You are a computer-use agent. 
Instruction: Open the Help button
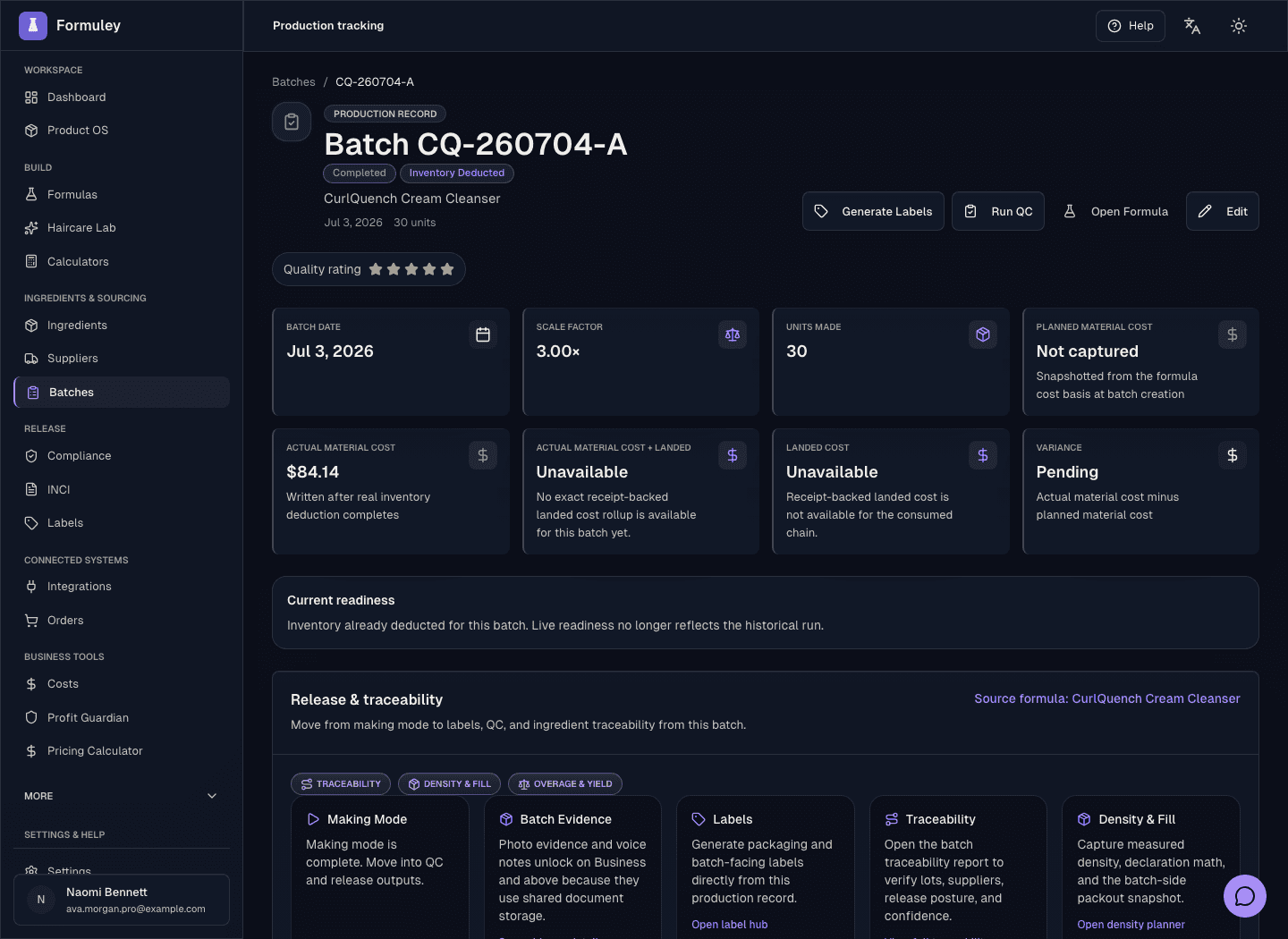point(1131,26)
